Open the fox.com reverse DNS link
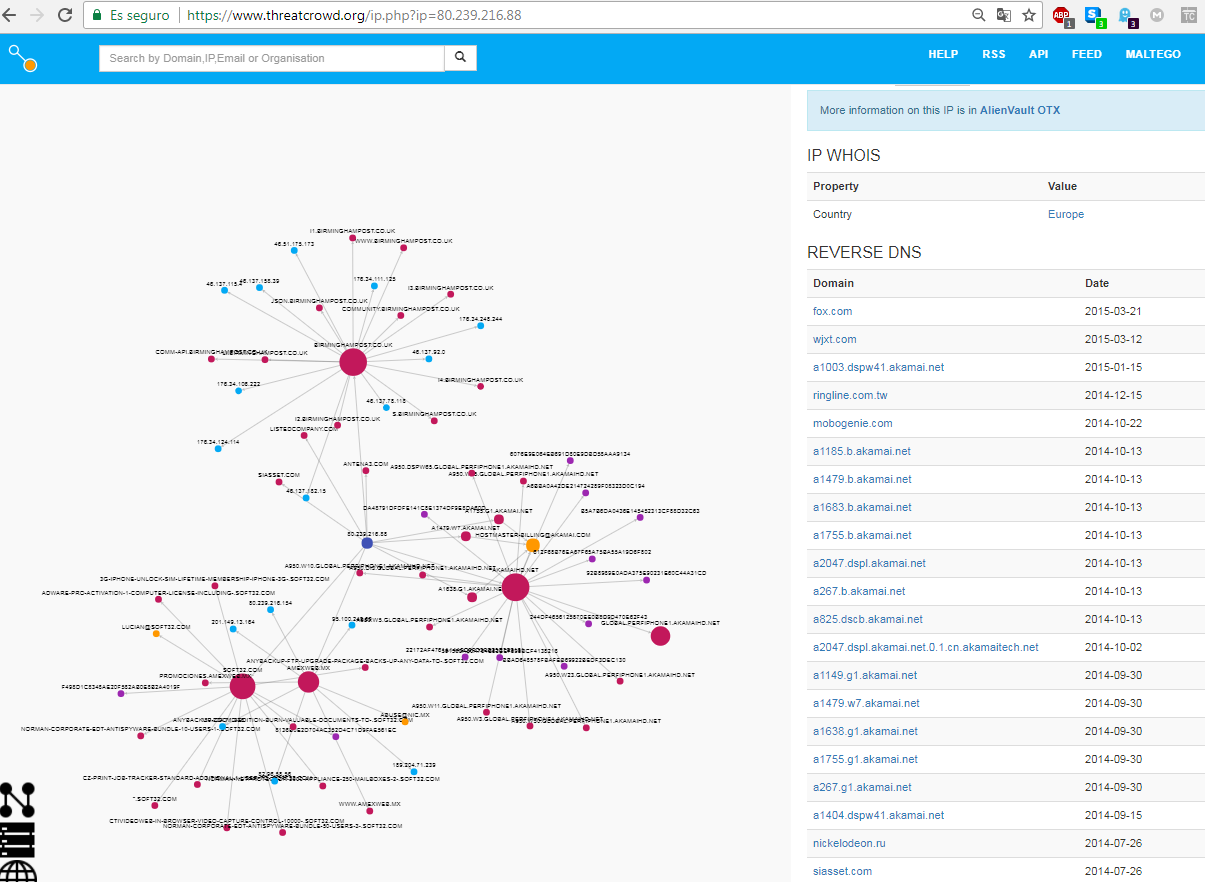The width and height of the screenshot is (1205, 882). point(832,312)
